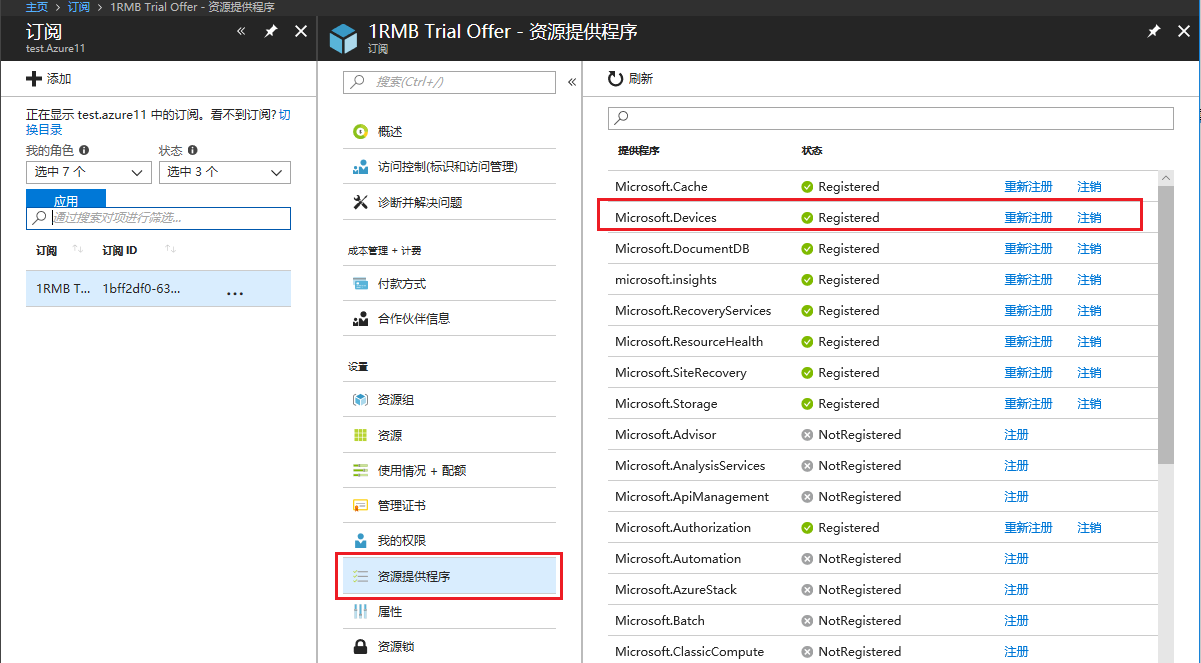Screen dimensions: 1201x663
Task: Collapse the settings menu with chevron
Action: (x=572, y=82)
